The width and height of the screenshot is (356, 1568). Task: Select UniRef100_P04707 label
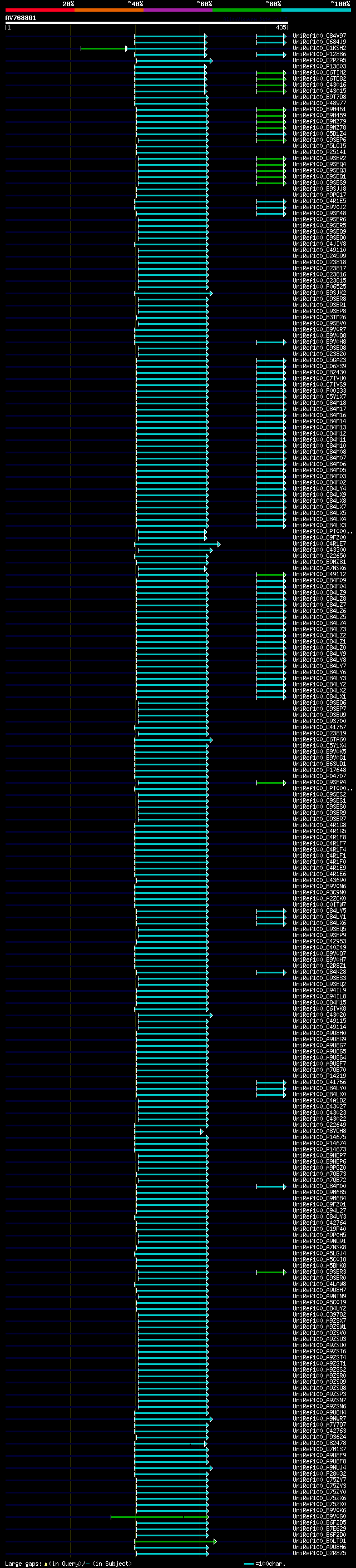319,776
